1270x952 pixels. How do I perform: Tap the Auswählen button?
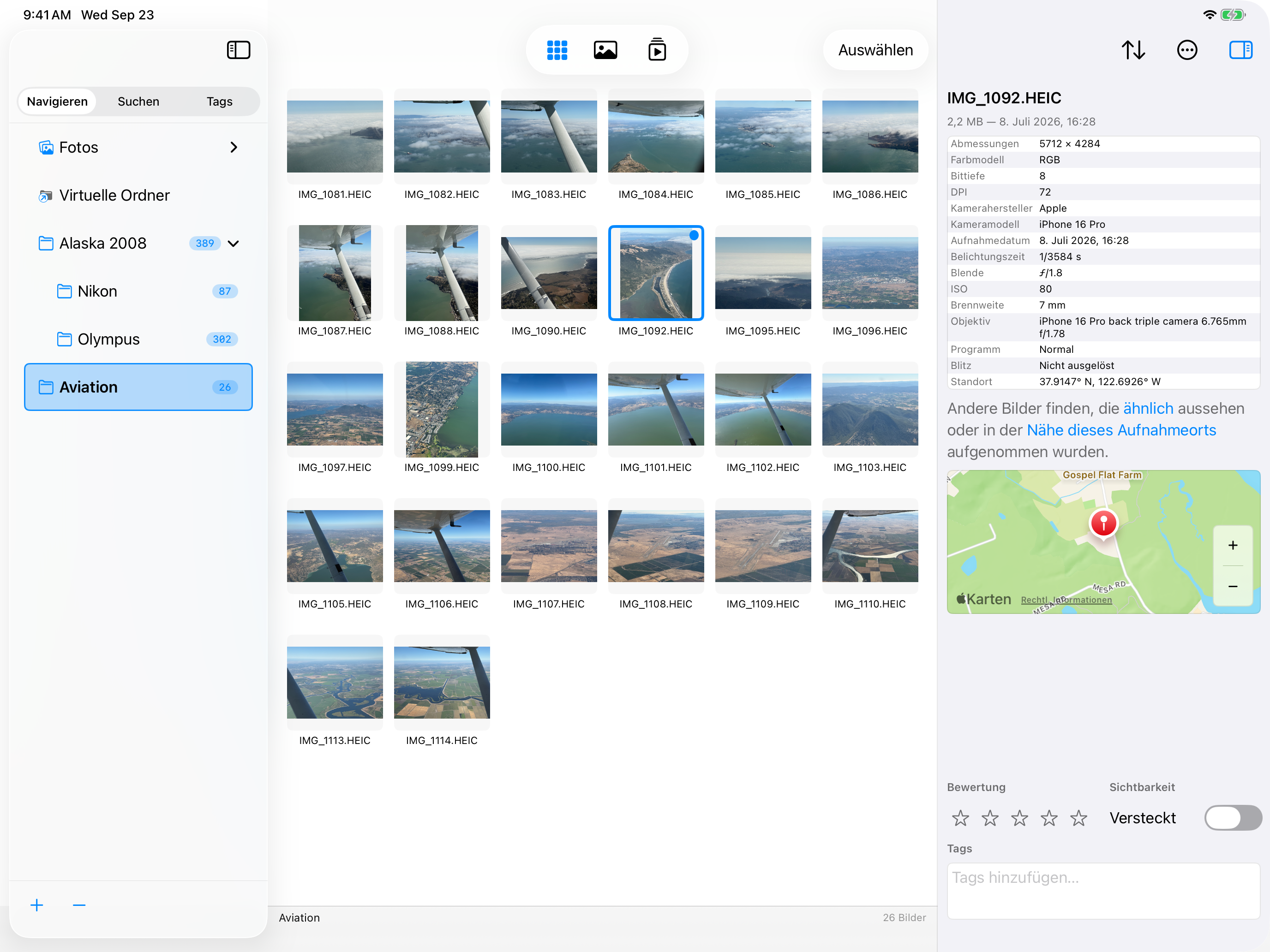[x=875, y=50]
